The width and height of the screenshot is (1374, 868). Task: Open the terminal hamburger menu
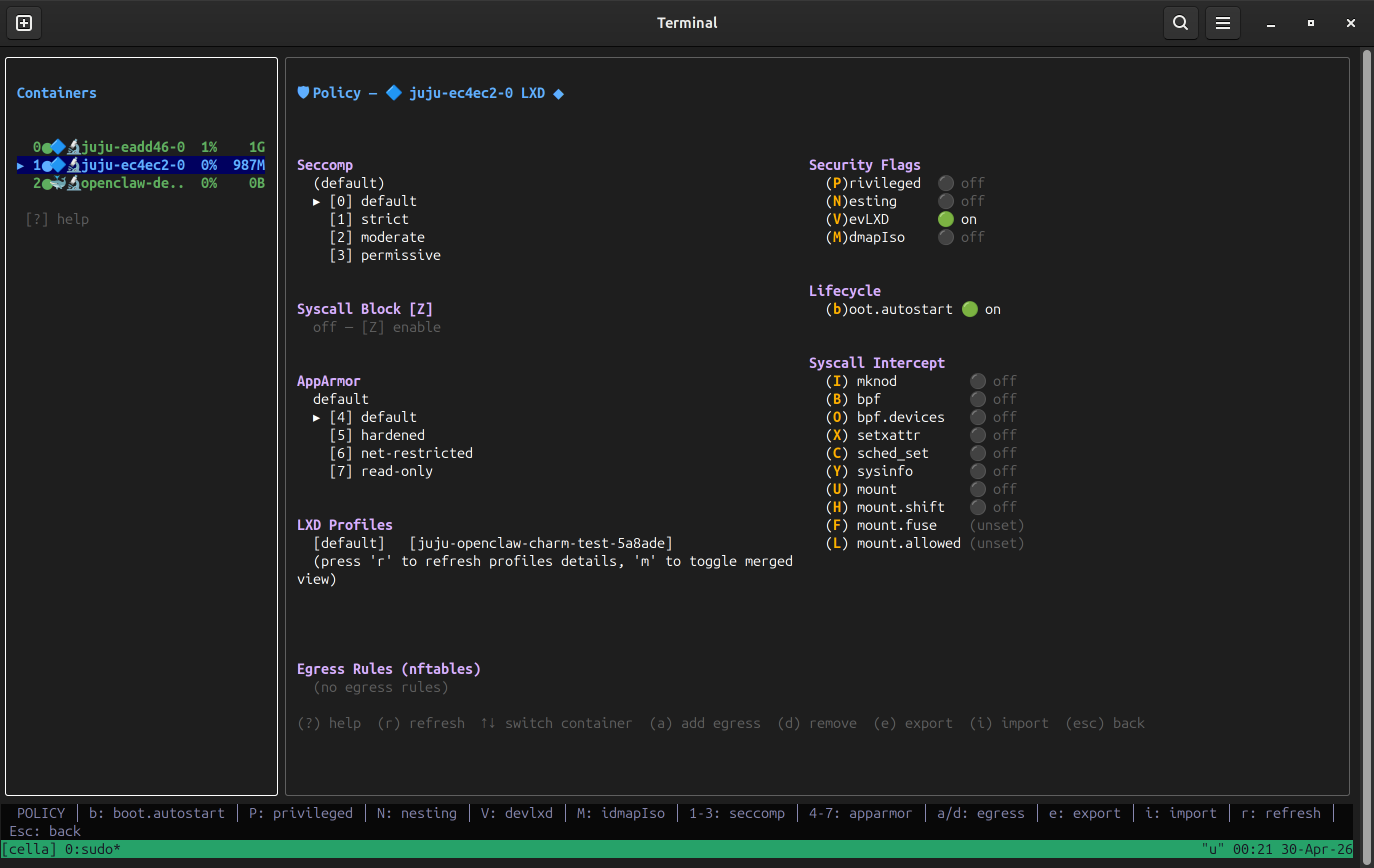pos(1222,23)
